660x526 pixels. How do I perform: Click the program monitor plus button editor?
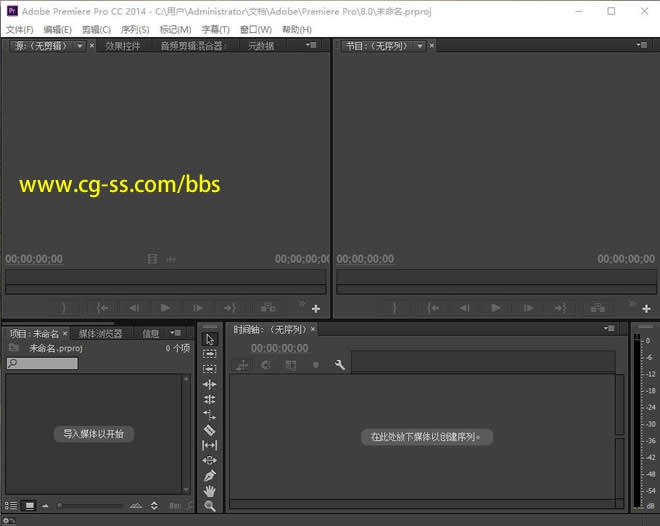645,309
